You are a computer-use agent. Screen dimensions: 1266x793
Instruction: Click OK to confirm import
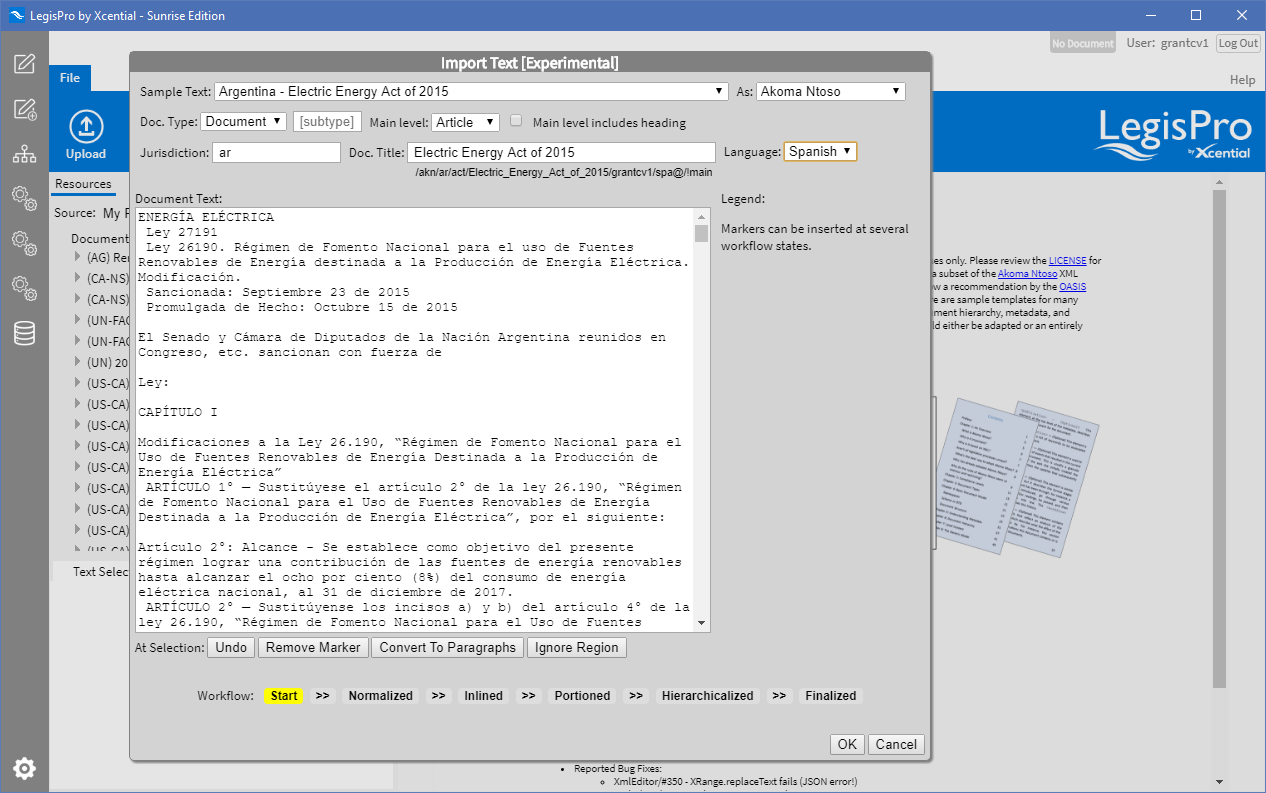(847, 744)
